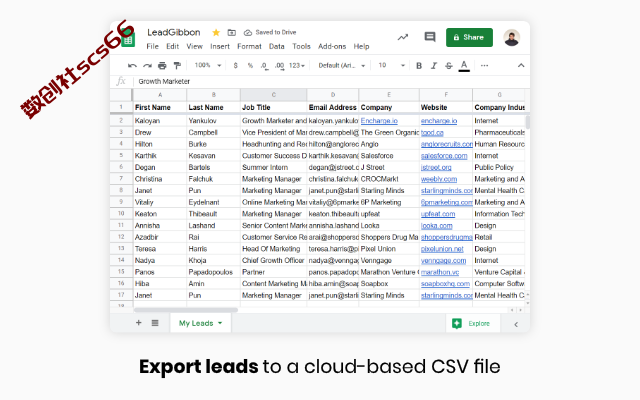Open the Insert menu
The image size is (640, 400).
pos(220,46)
